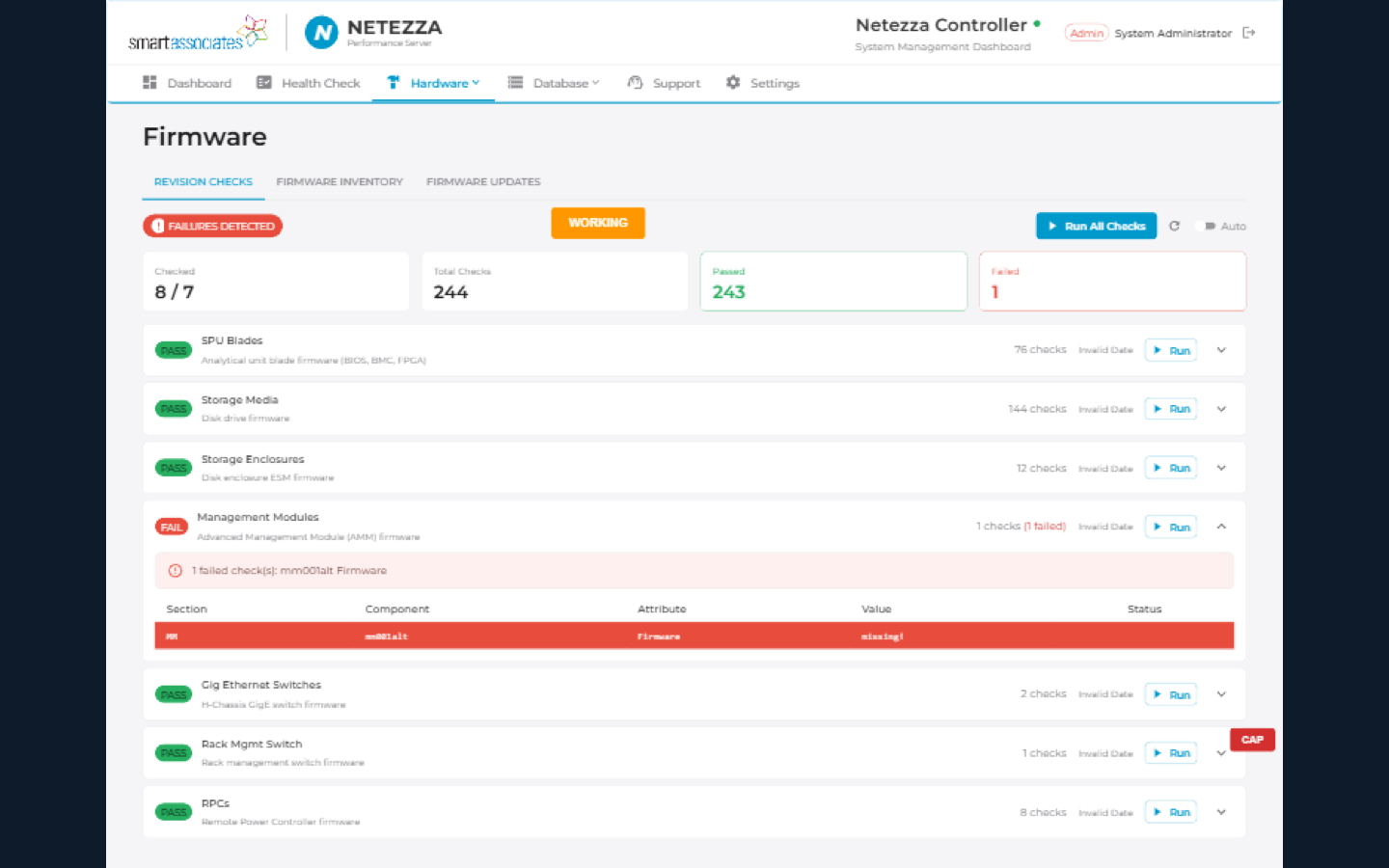Viewport: 1389px width, 868px height.
Task: Run the Storage Media firmware check
Action: 1170,409
